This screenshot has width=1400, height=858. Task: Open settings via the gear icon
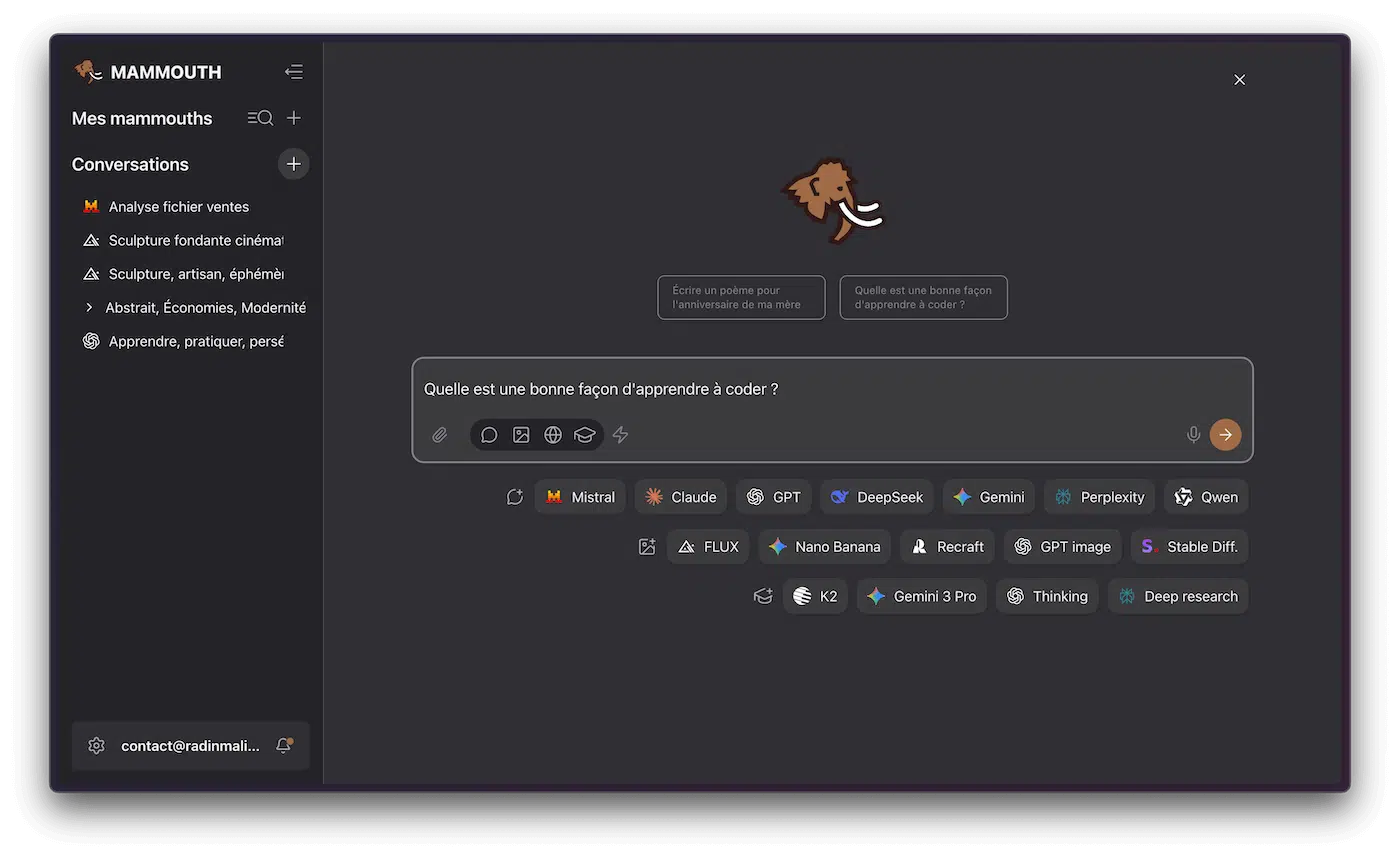tap(96, 745)
